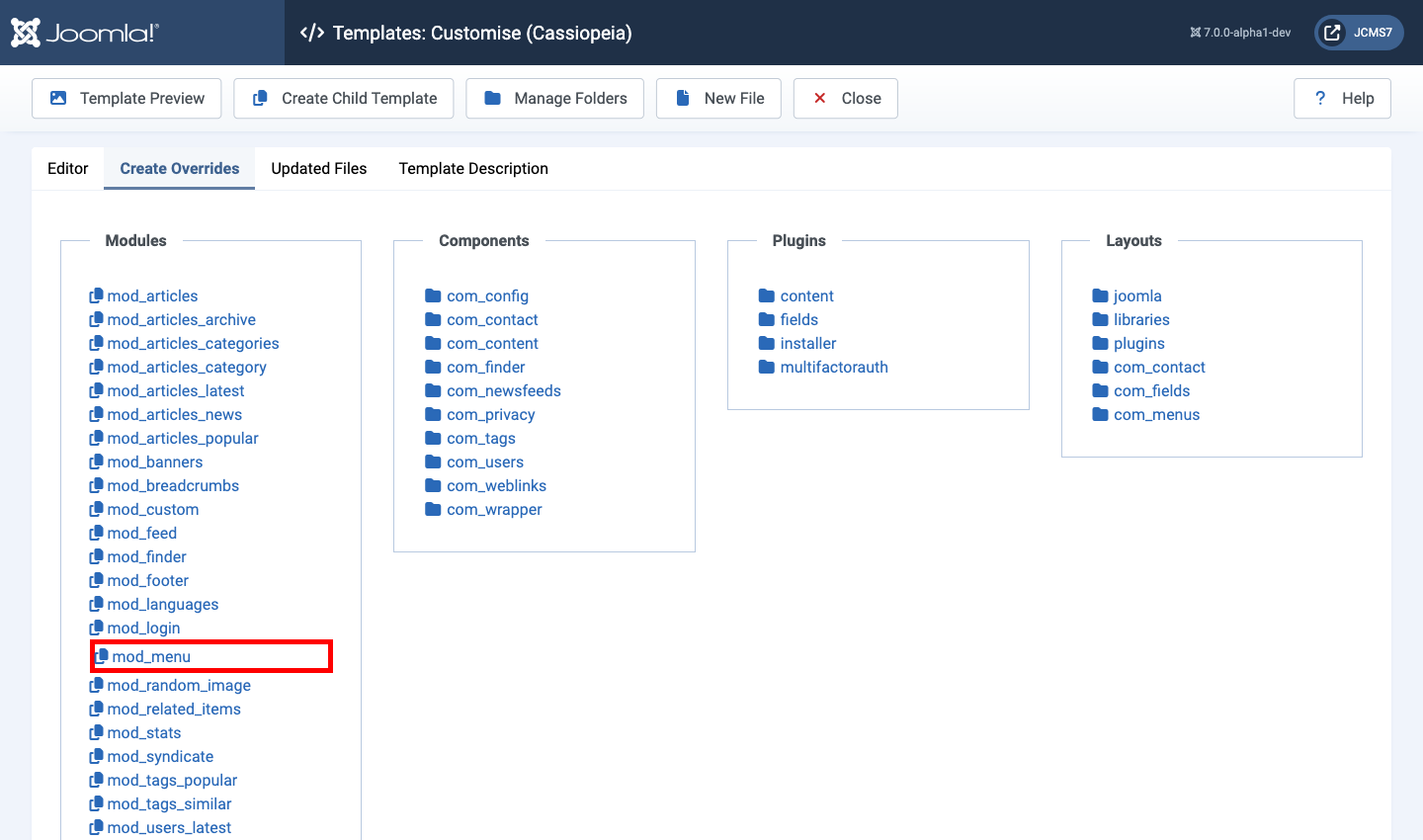Click the folder icon beside joomla layout

1100,295
